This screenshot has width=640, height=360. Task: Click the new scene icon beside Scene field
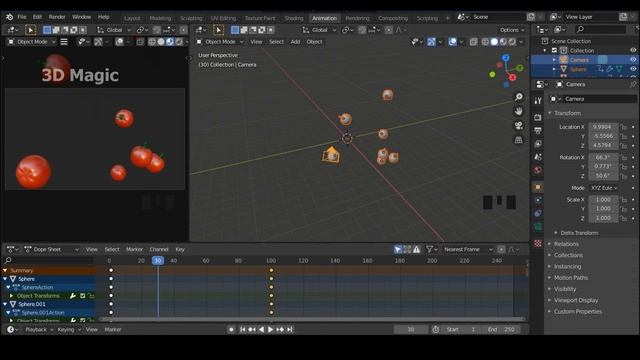531,17
